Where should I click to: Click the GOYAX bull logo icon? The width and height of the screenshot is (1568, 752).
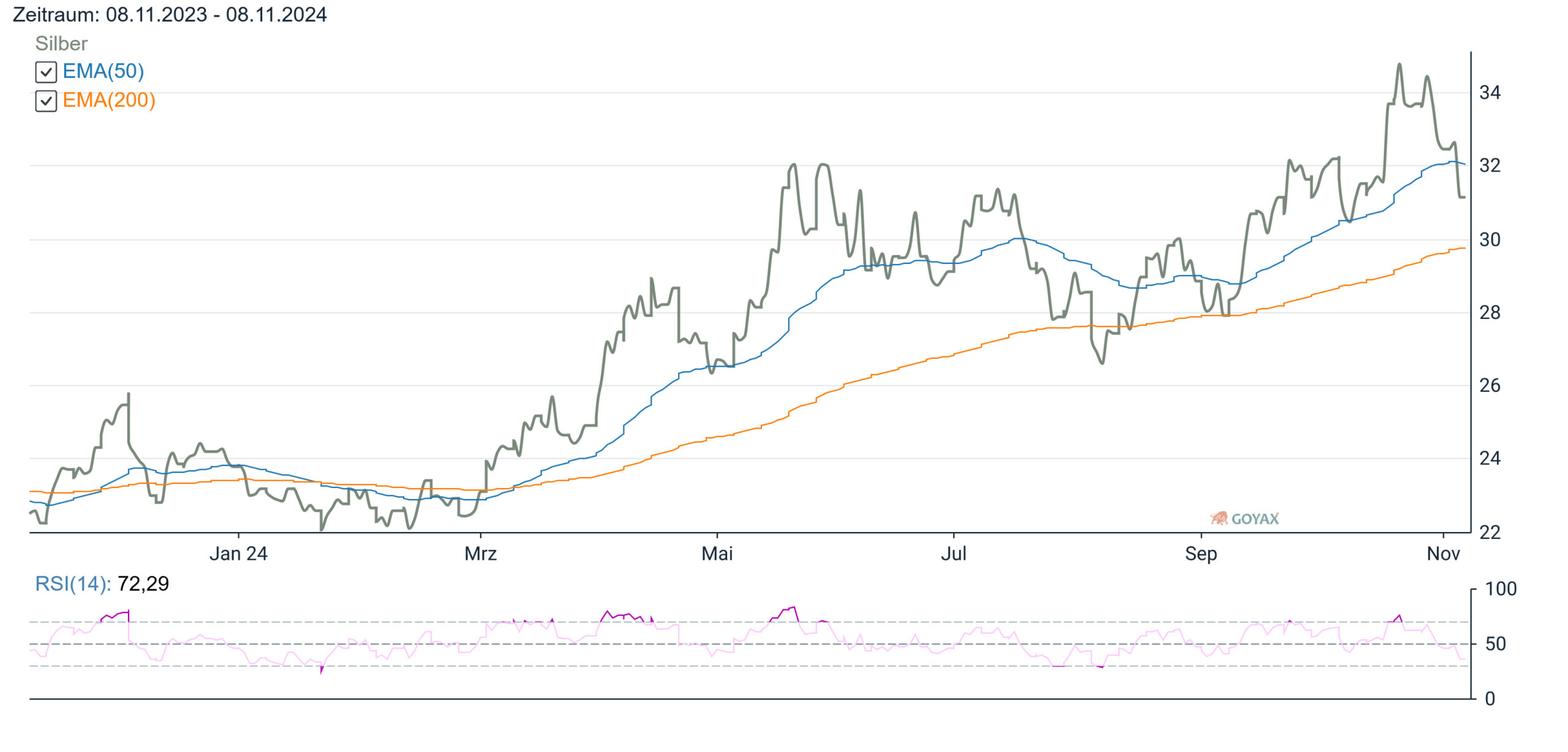pyautogui.click(x=1219, y=519)
